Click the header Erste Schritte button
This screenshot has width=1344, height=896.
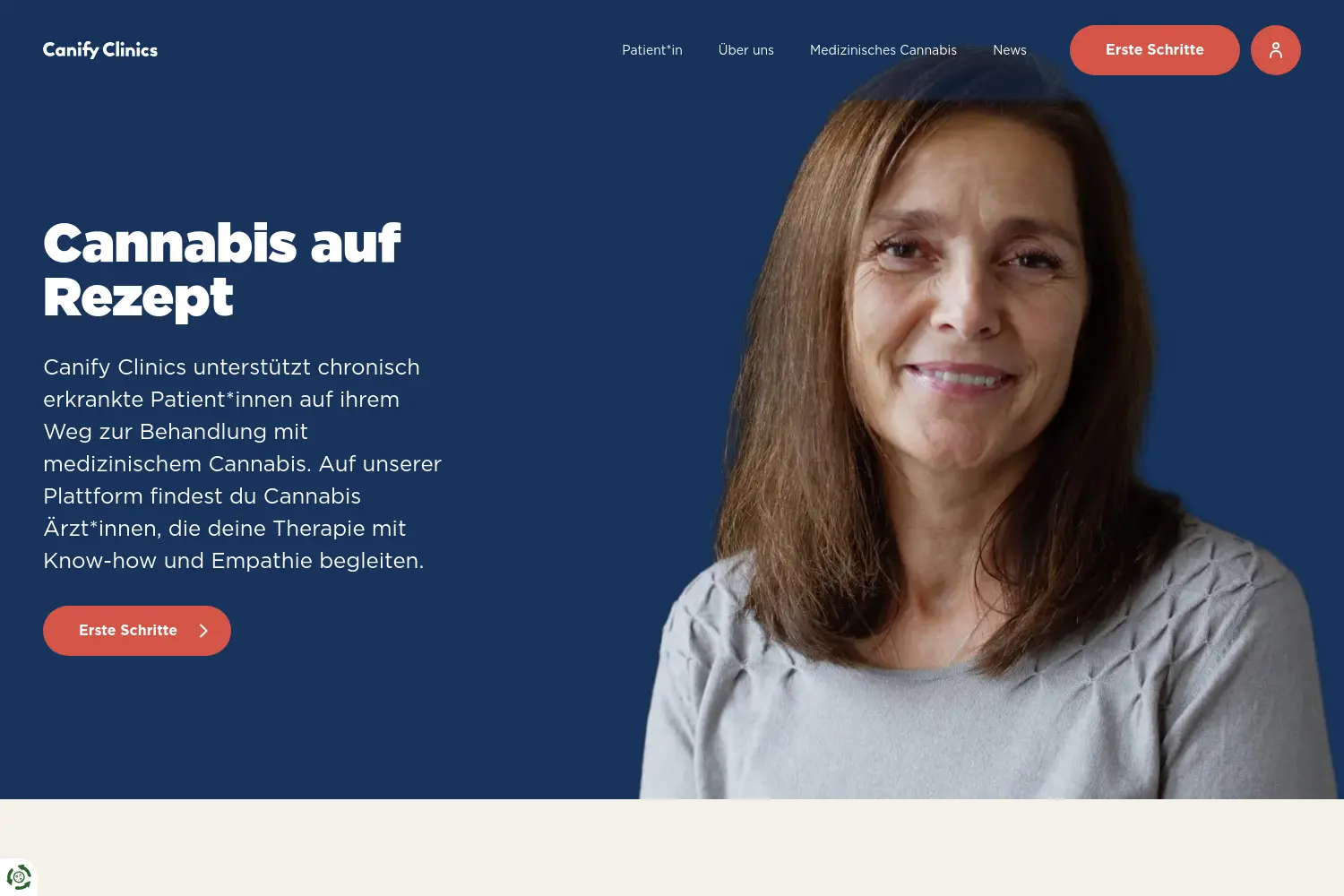[x=1155, y=50]
